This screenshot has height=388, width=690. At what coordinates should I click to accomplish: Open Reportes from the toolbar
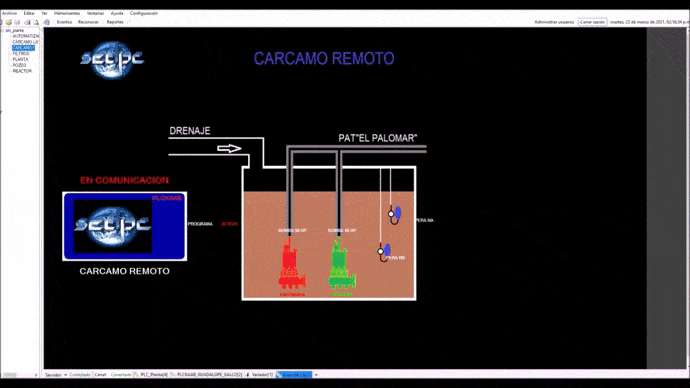(115, 22)
